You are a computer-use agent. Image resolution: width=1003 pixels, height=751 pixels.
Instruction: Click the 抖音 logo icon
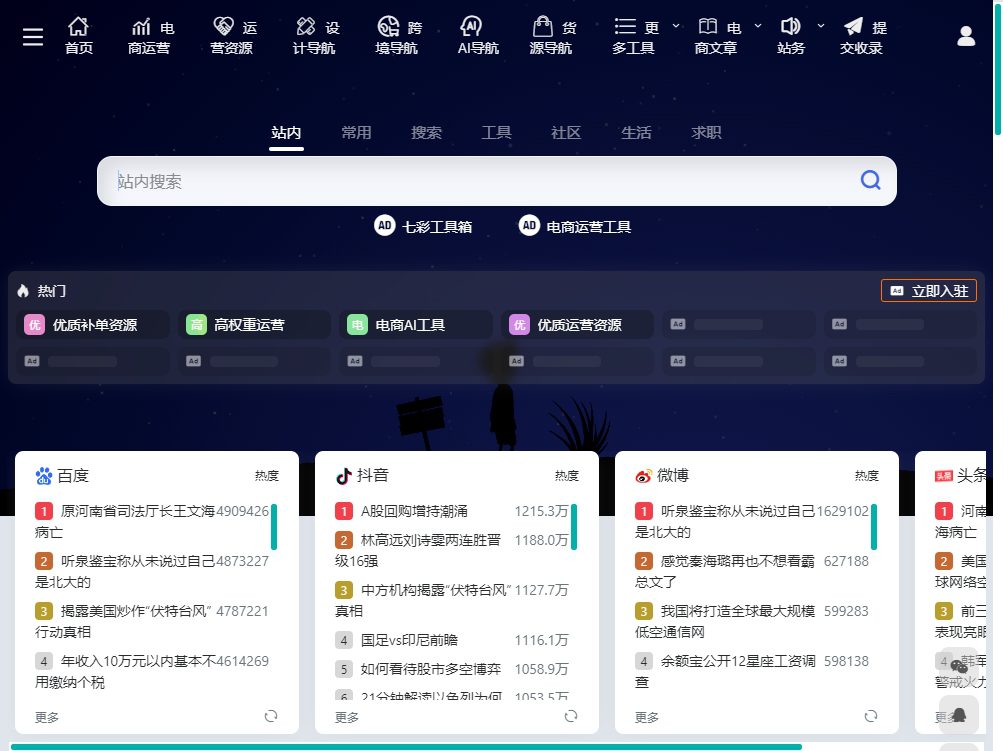[344, 476]
